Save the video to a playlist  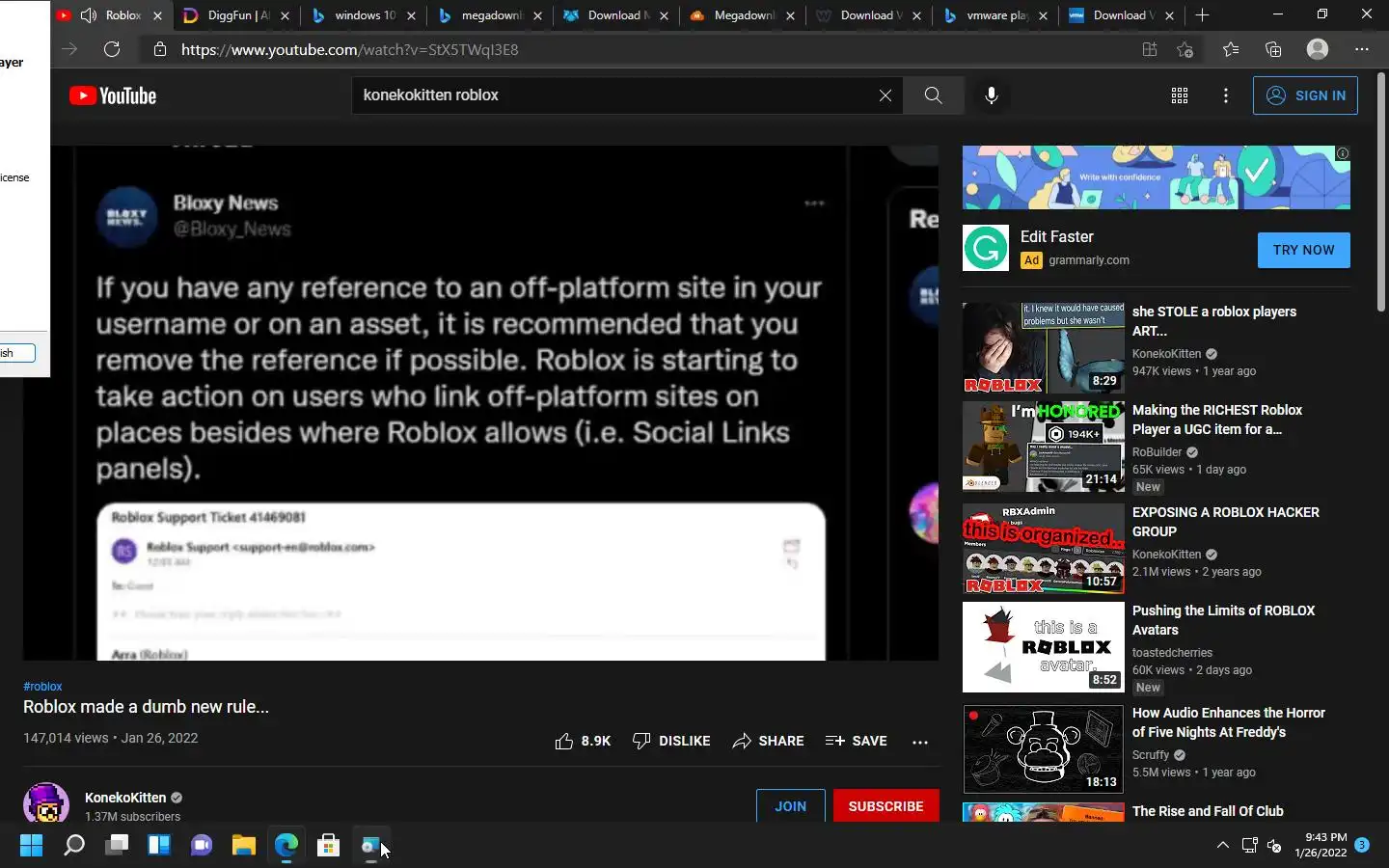point(857,741)
